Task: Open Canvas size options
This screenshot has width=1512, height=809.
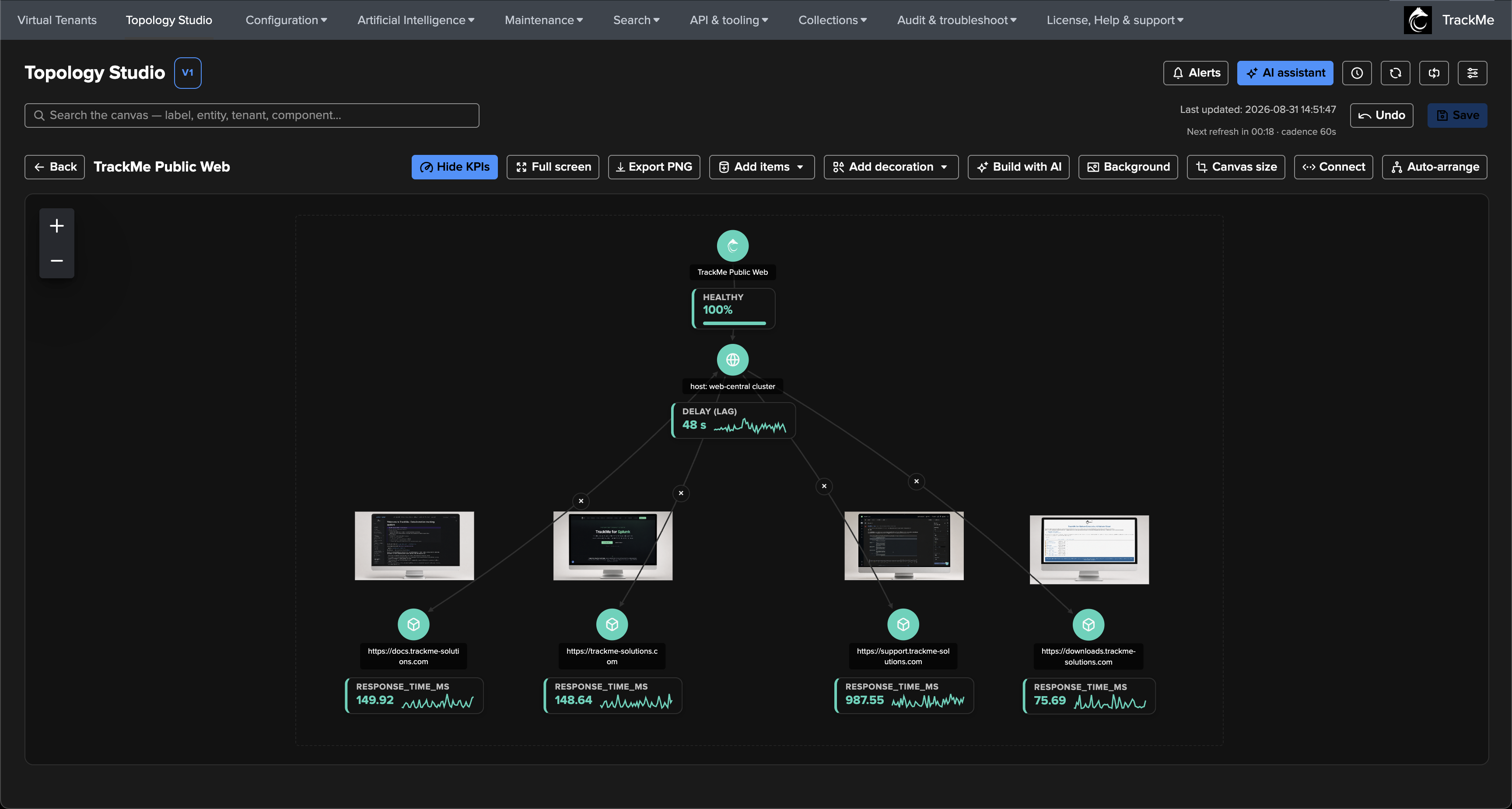Action: point(1235,167)
